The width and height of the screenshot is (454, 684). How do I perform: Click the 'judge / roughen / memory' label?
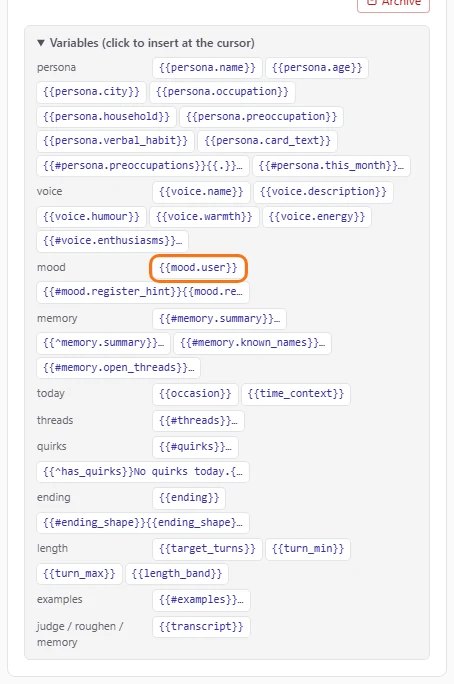[x=80, y=635]
